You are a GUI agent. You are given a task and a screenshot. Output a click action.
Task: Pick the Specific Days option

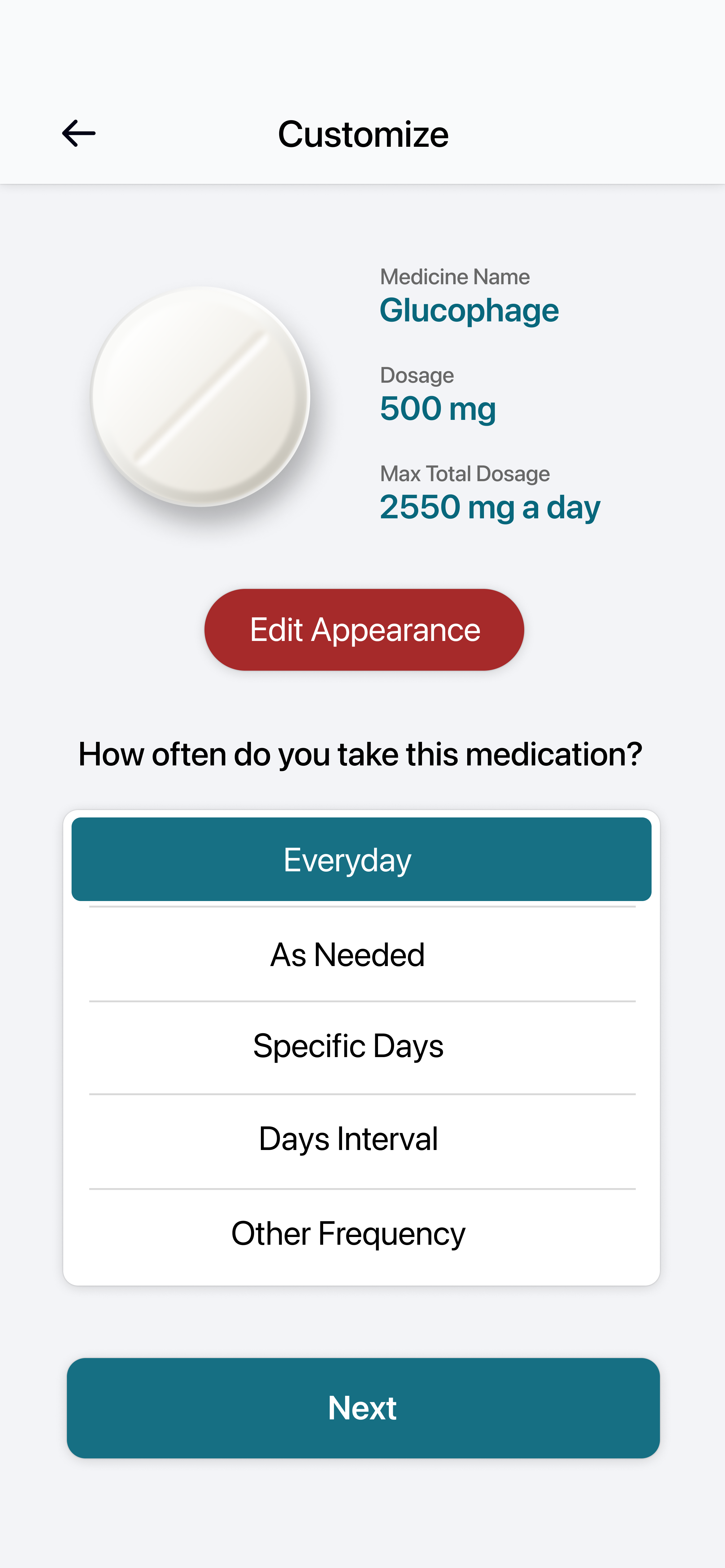pyautogui.click(x=348, y=1046)
